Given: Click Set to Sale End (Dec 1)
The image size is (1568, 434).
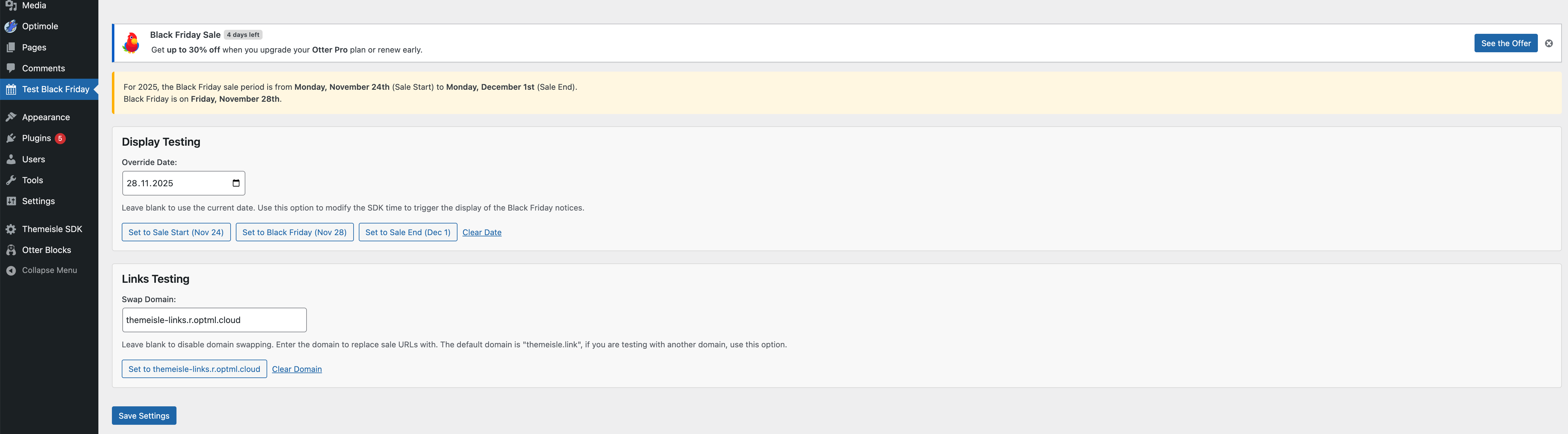Looking at the screenshot, I should tap(408, 232).
